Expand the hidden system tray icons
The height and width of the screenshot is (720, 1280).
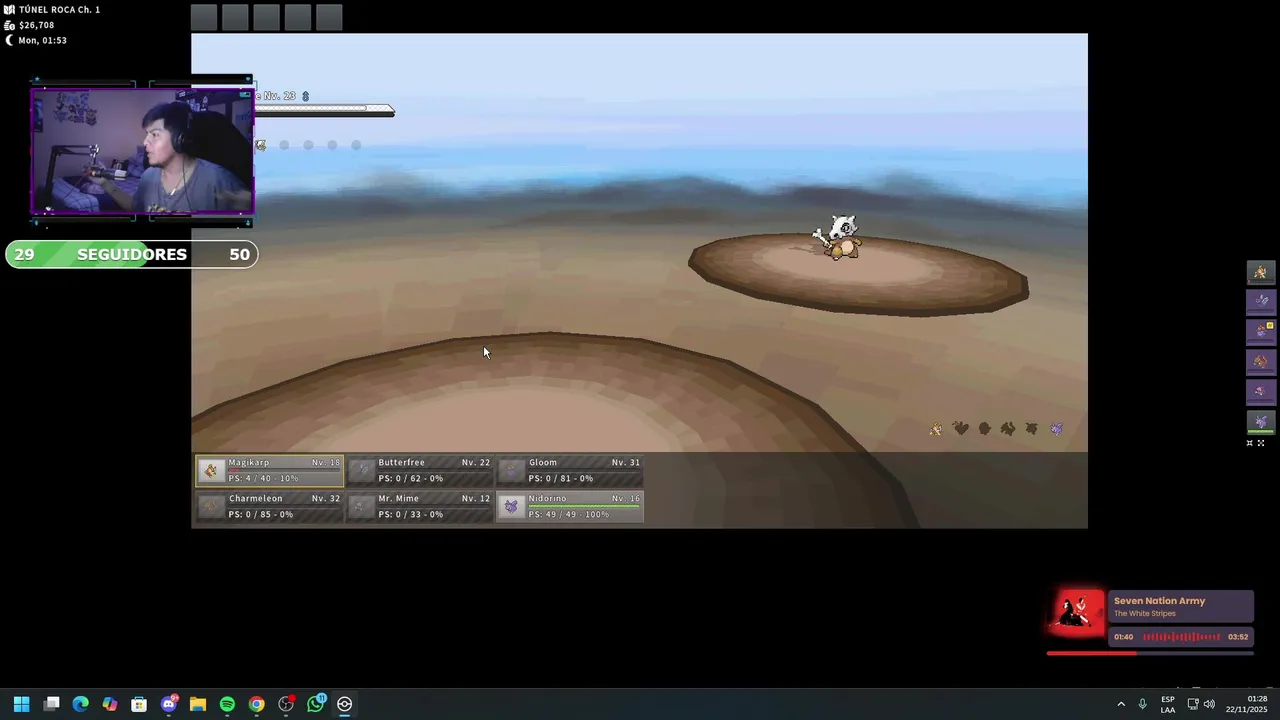point(1121,704)
